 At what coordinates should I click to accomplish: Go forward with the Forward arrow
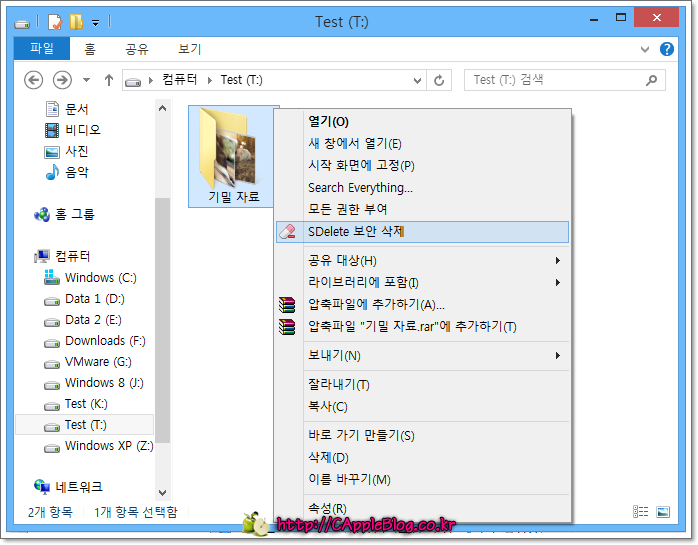[x=62, y=80]
